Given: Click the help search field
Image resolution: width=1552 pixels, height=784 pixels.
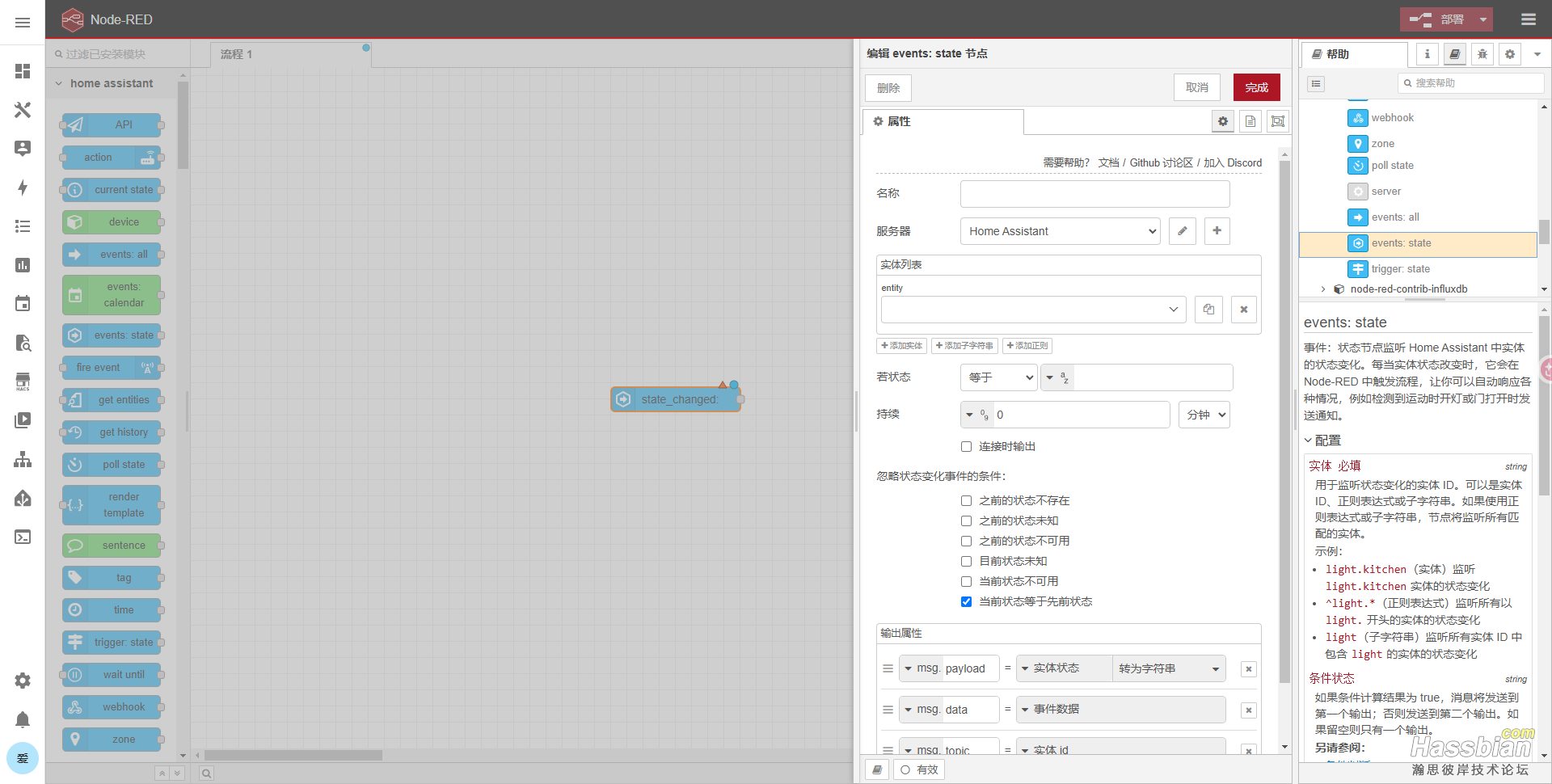Looking at the screenshot, I should (1470, 83).
